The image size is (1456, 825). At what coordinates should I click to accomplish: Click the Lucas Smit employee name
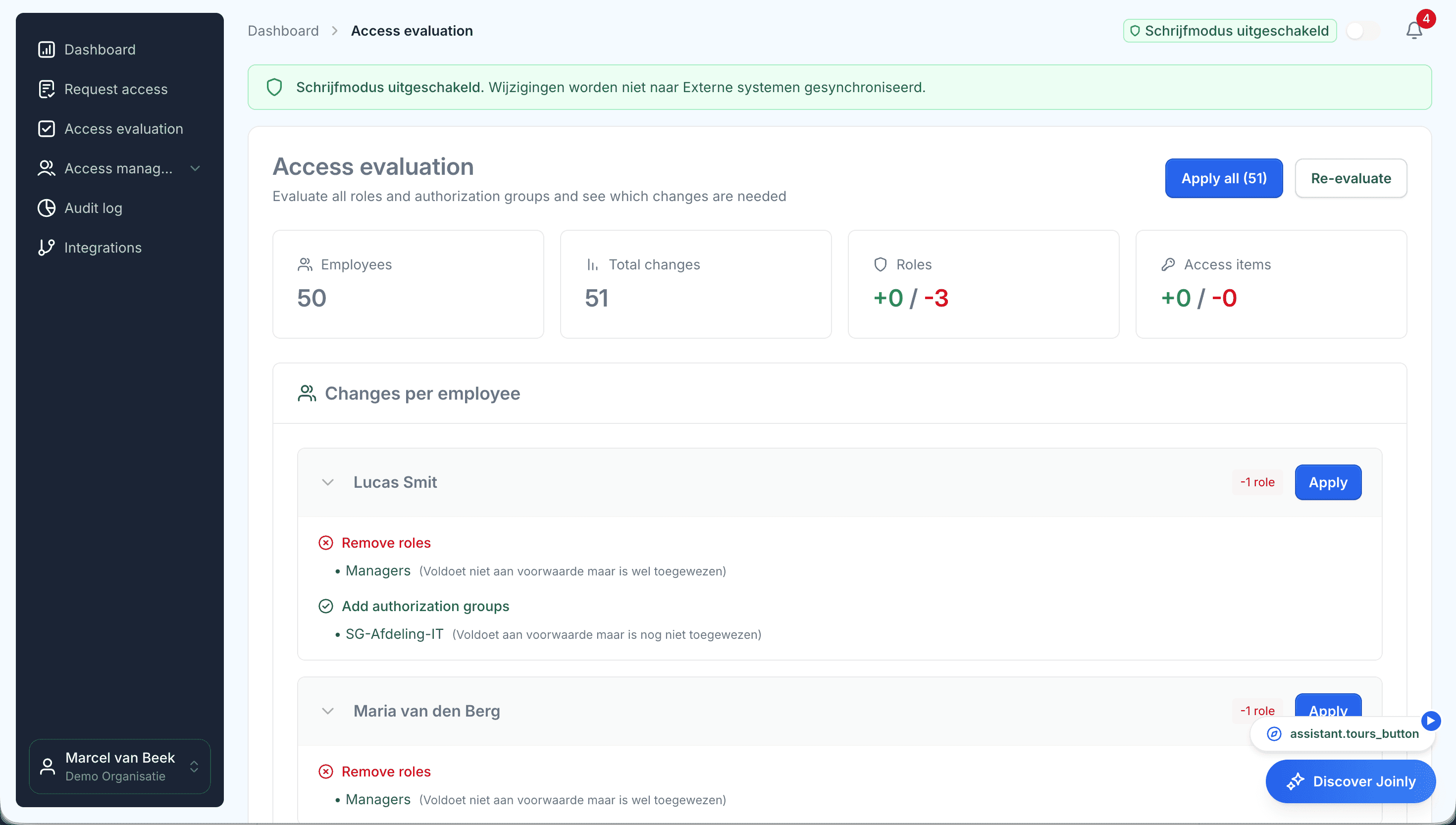(395, 483)
